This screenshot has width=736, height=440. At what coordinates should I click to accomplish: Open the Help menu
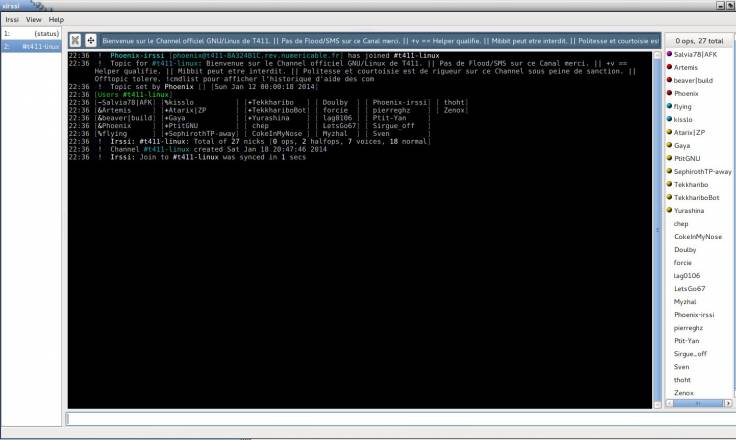click(56, 19)
